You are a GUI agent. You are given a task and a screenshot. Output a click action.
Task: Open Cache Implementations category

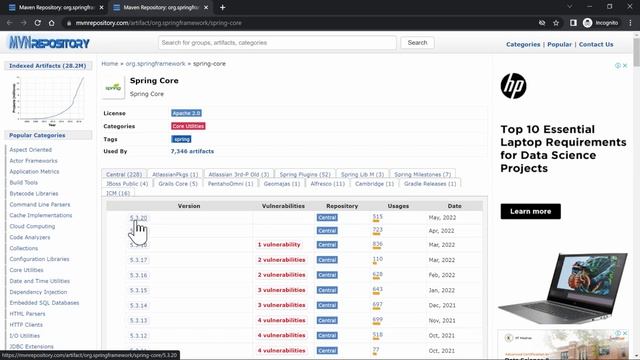click(x=41, y=215)
